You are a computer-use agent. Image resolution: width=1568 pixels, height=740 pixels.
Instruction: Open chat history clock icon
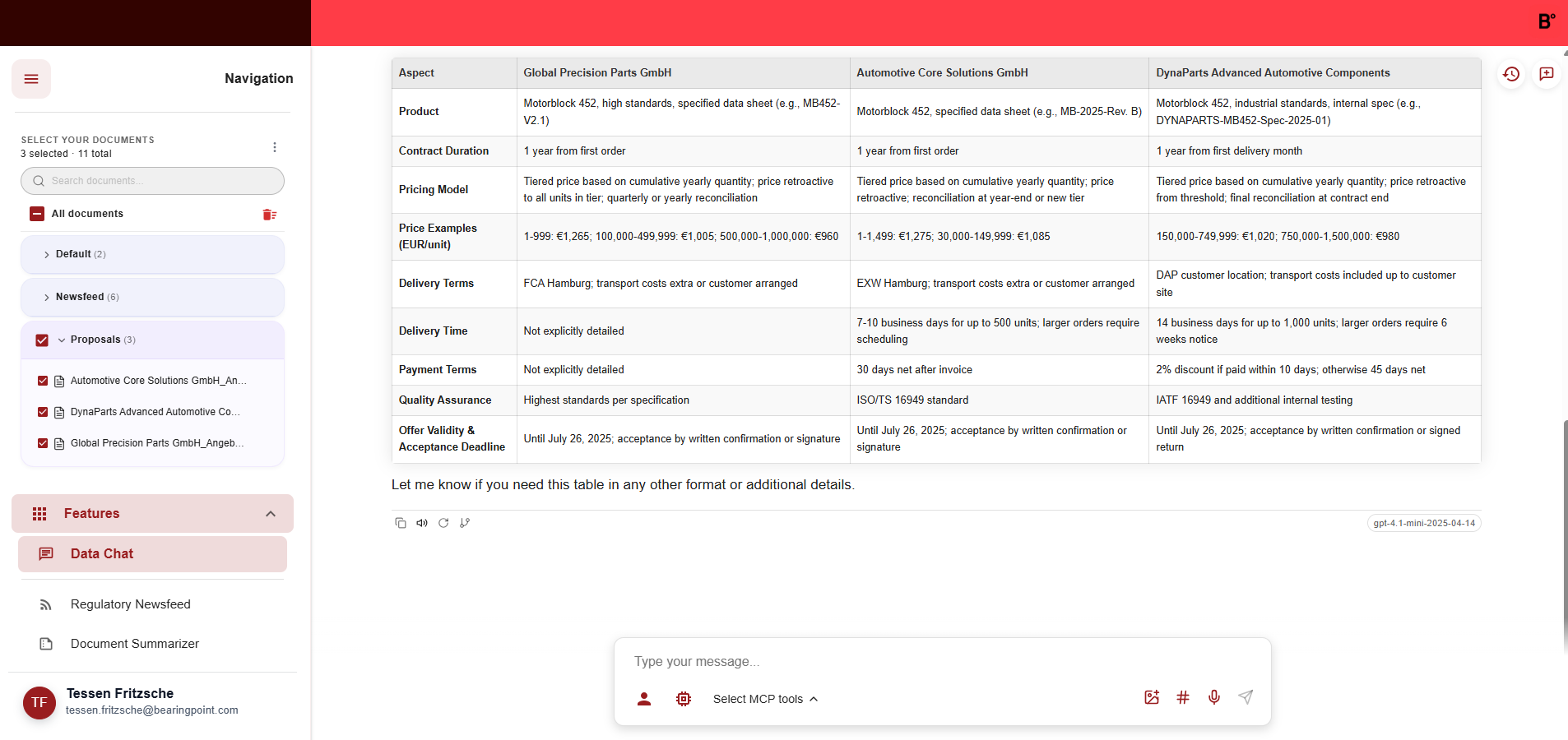(x=1511, y=74)
